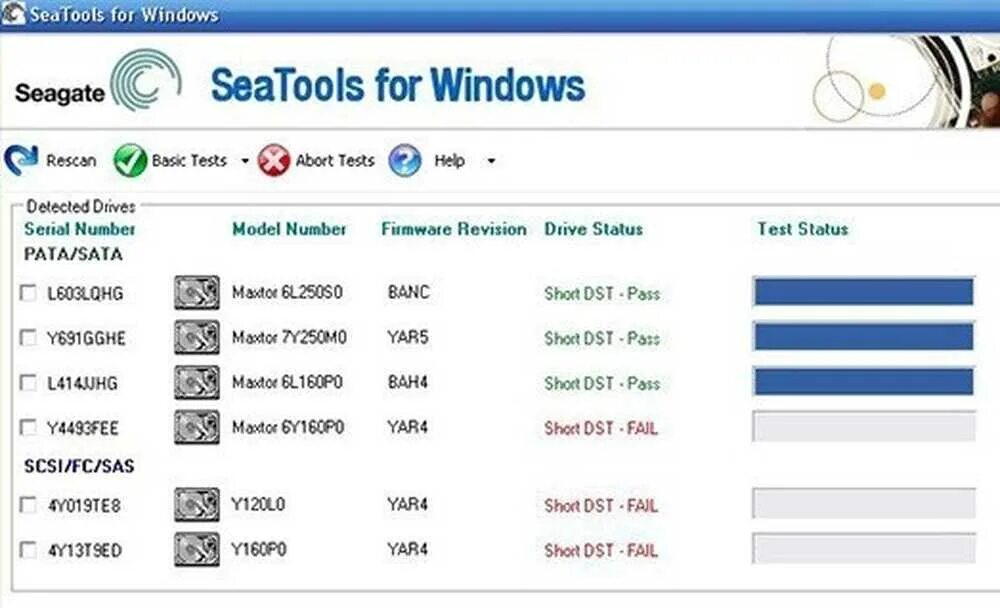
Task: Click the progress bar for drive L414JJHG
Action: 863,382
